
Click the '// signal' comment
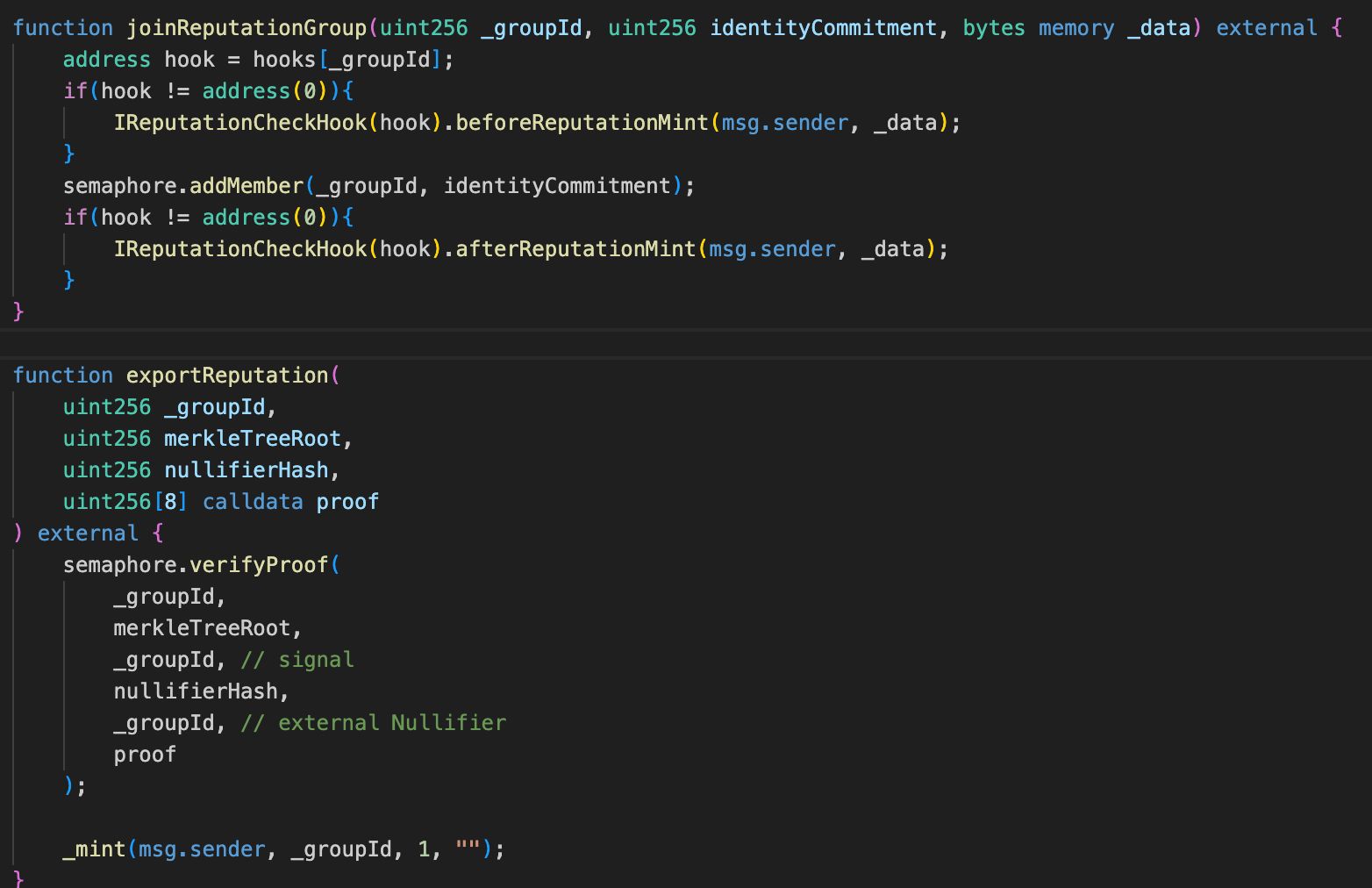(x=297, y=660)
